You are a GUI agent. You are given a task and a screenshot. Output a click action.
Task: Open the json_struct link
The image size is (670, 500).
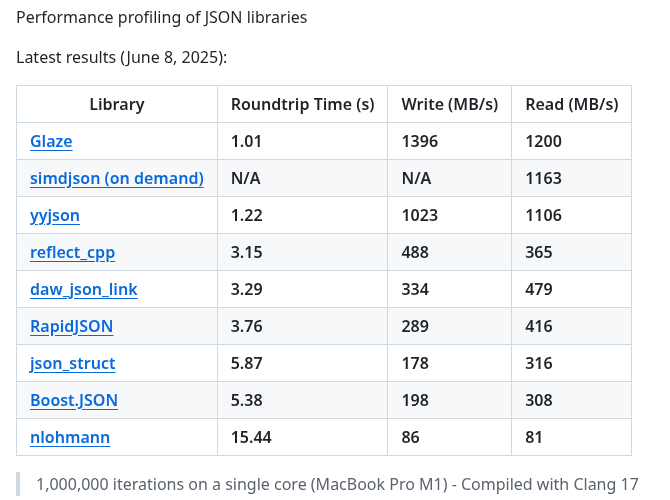[73, 363]
